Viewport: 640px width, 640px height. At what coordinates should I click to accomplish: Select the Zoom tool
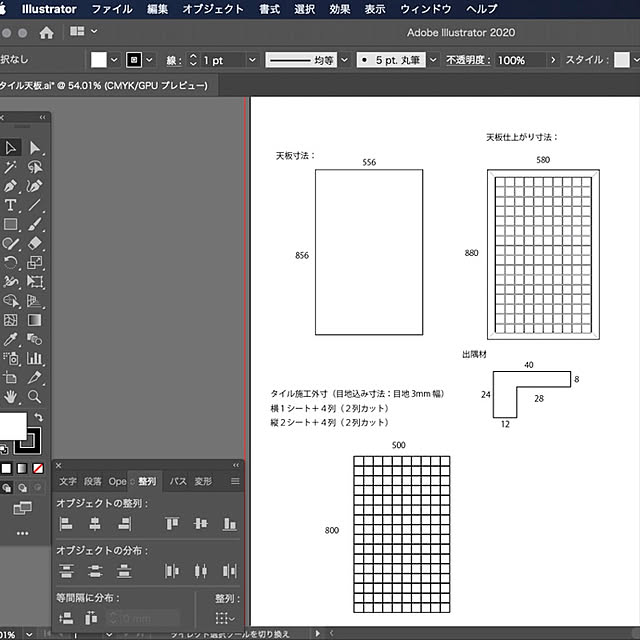35,397
